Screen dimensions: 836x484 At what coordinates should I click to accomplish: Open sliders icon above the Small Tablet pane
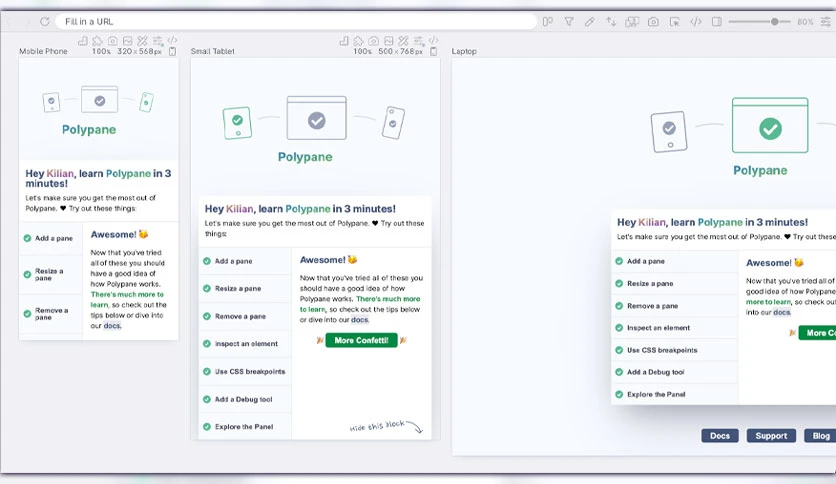point(419,41)
